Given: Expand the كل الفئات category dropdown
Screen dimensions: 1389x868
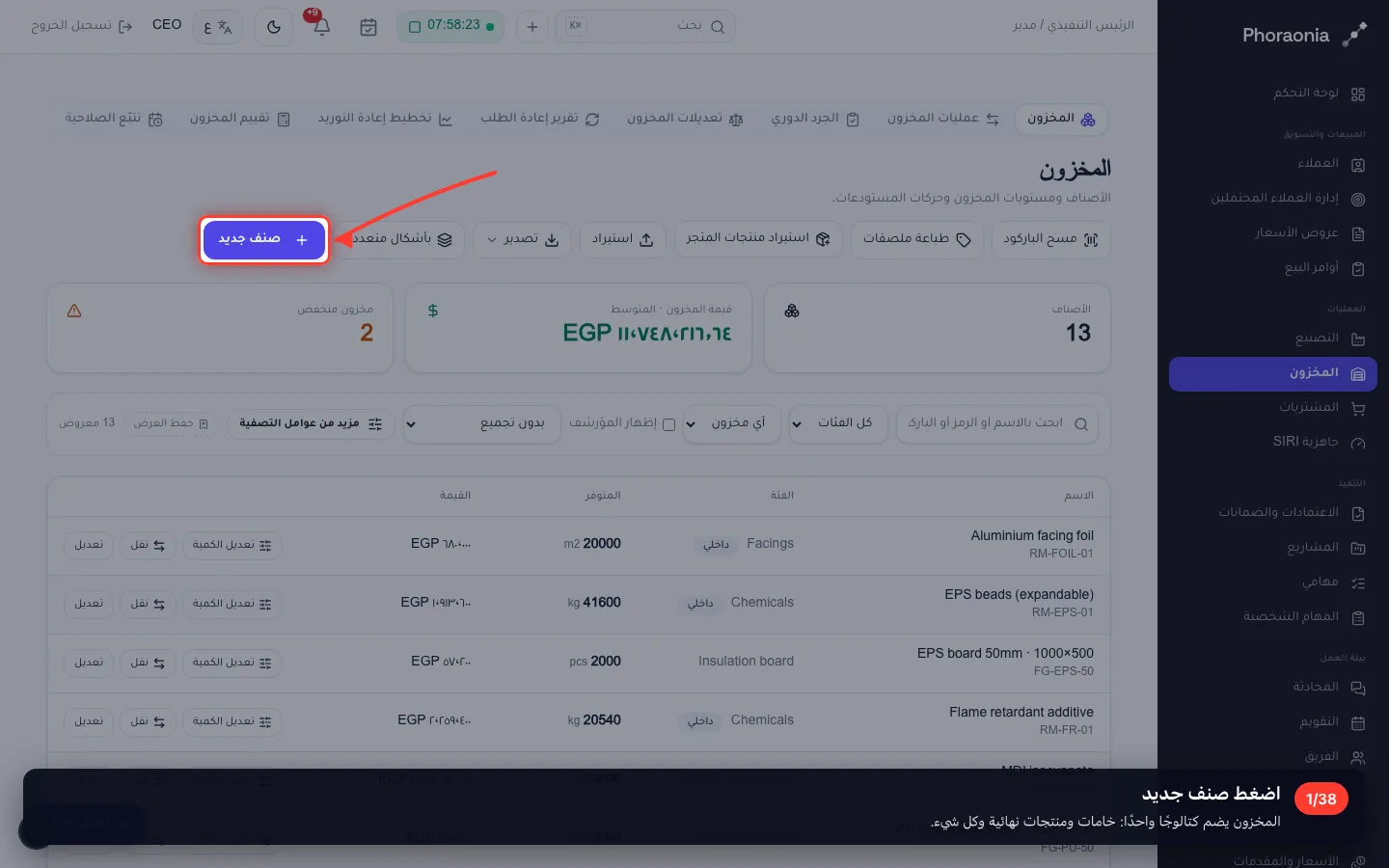Looking at the screenshot, I should tap(837, 423).
